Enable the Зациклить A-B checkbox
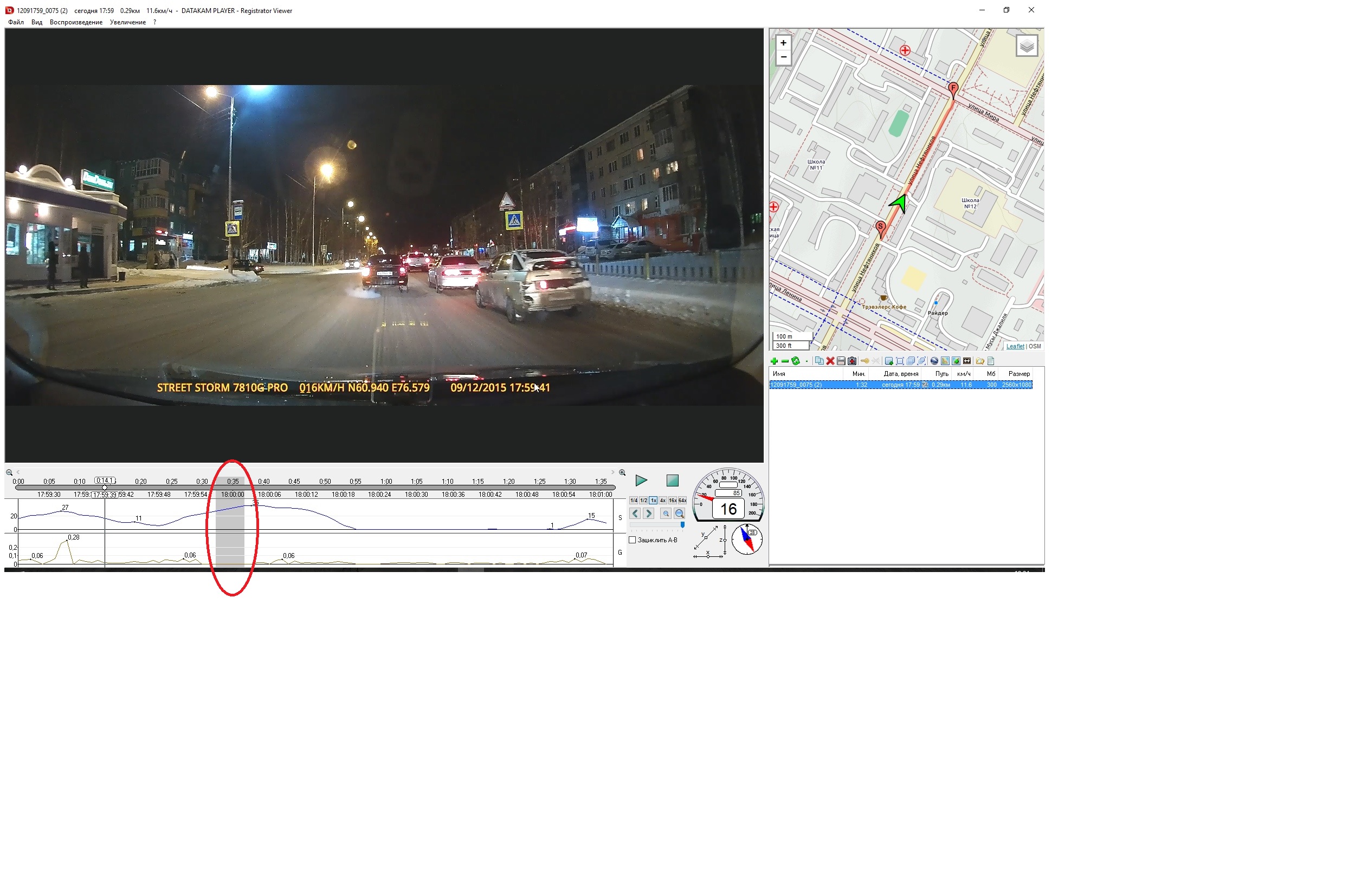Image resolution: width=1355 pixels, height=896 pixels. (x=633, y=540)
